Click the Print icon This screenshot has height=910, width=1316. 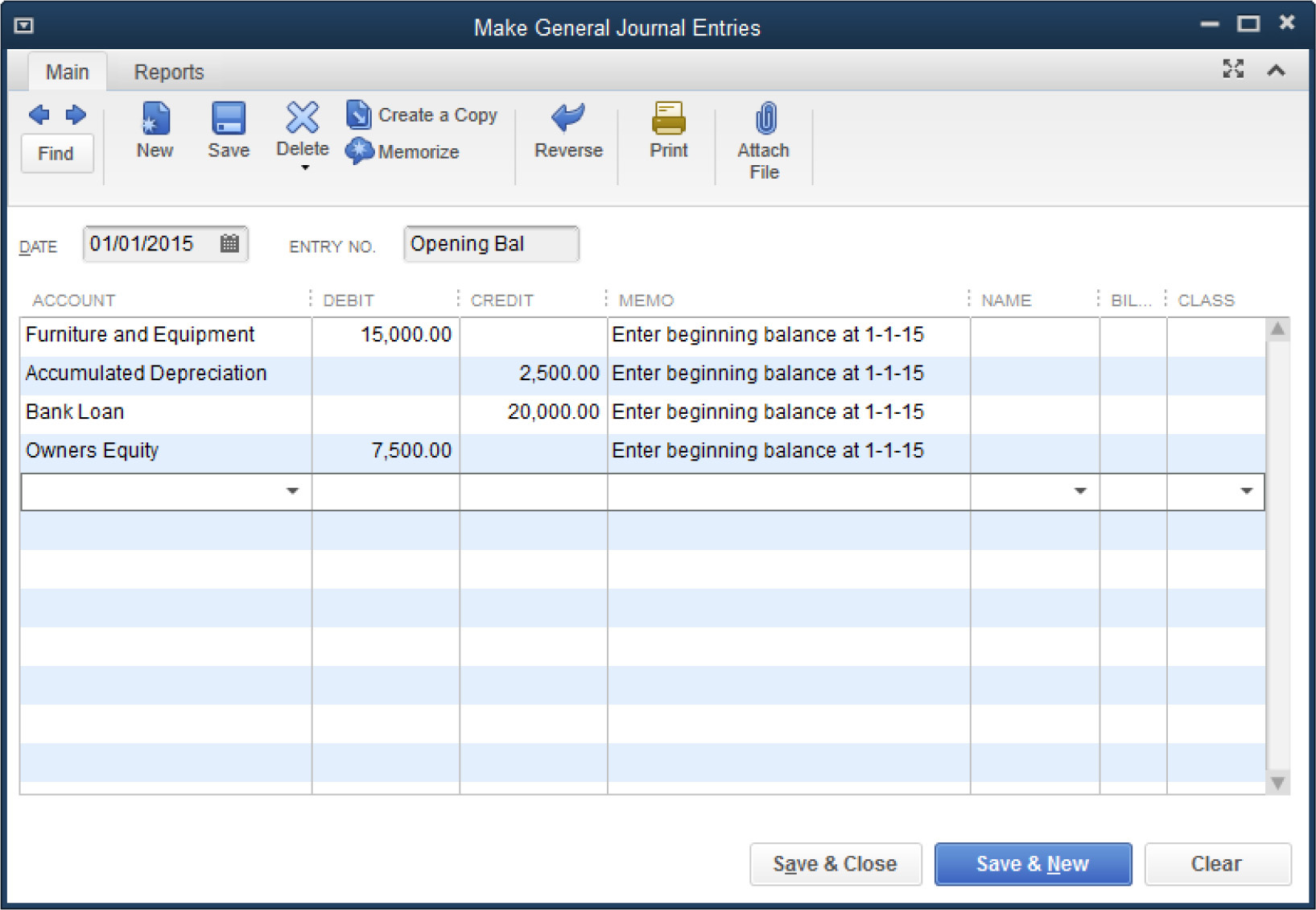[669, 118]
